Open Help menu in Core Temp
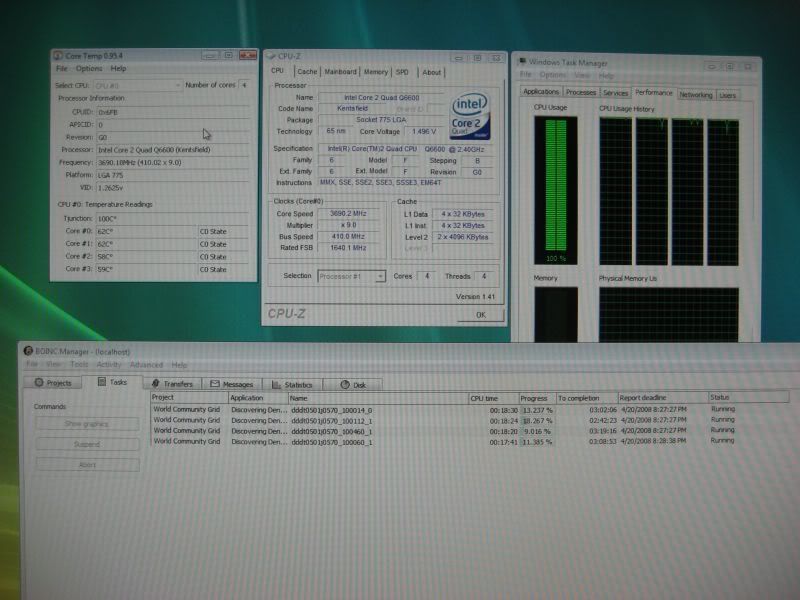This screenshot has width=800, height=600. (118, 68)
